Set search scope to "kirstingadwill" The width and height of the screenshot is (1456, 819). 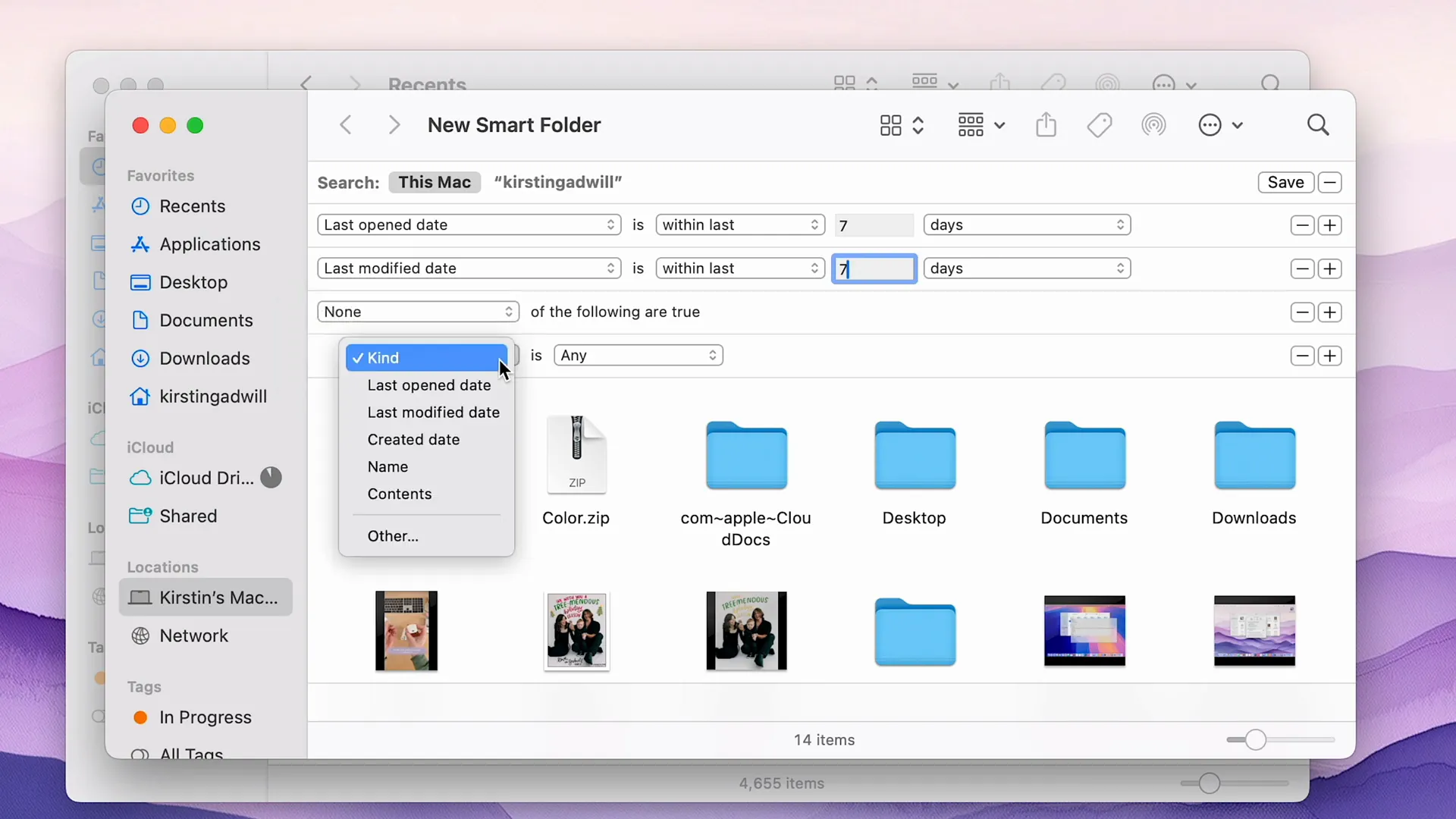point(557,182)
